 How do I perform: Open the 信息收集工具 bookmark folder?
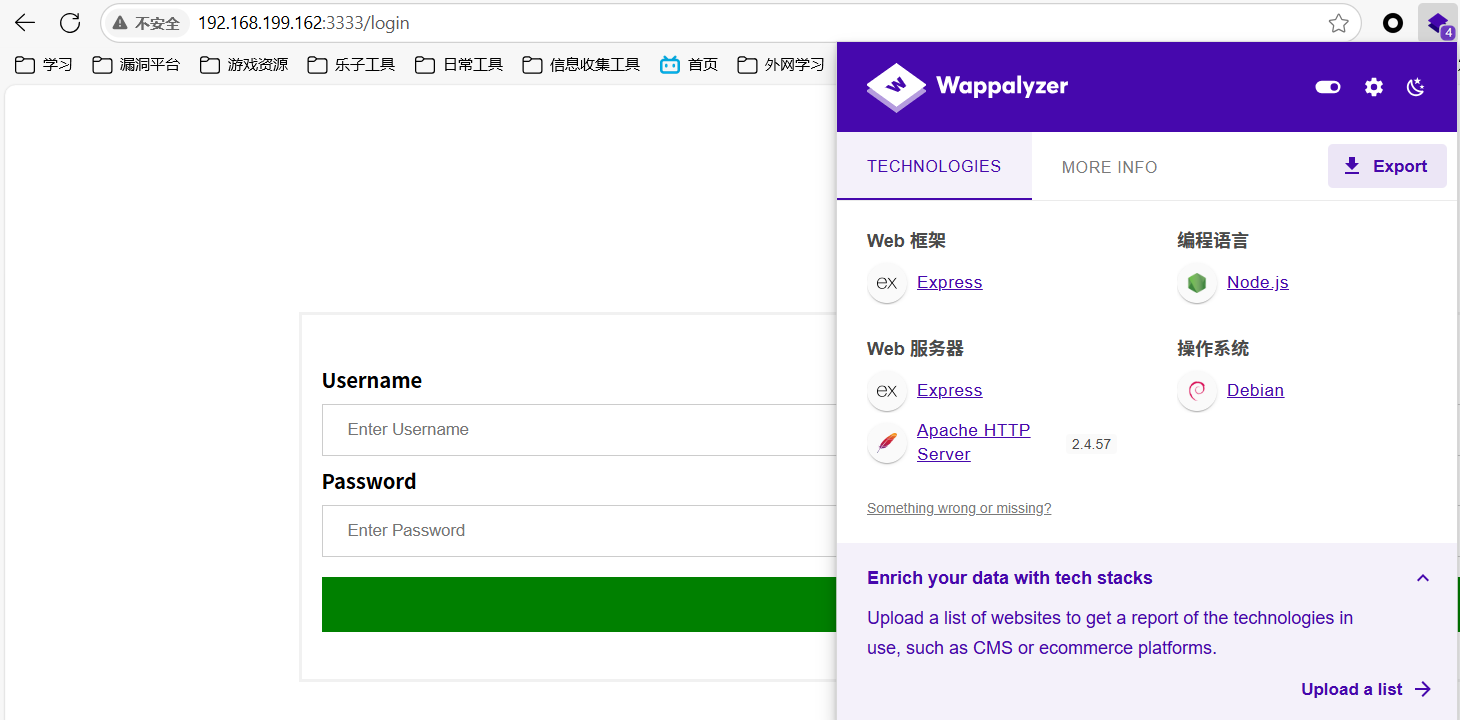click(581, 65)
